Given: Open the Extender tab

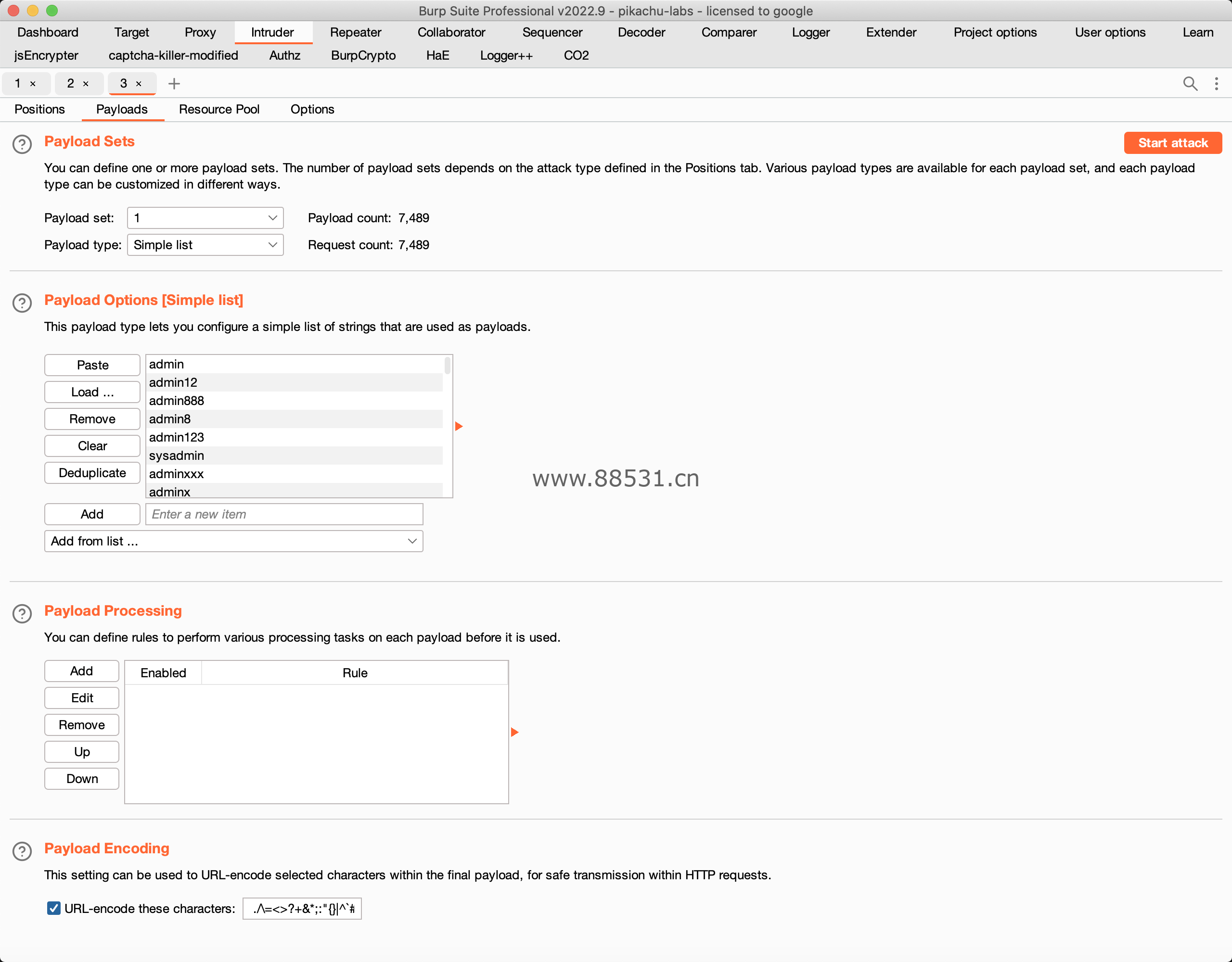Looking at the screenshot, I should 891,32.
